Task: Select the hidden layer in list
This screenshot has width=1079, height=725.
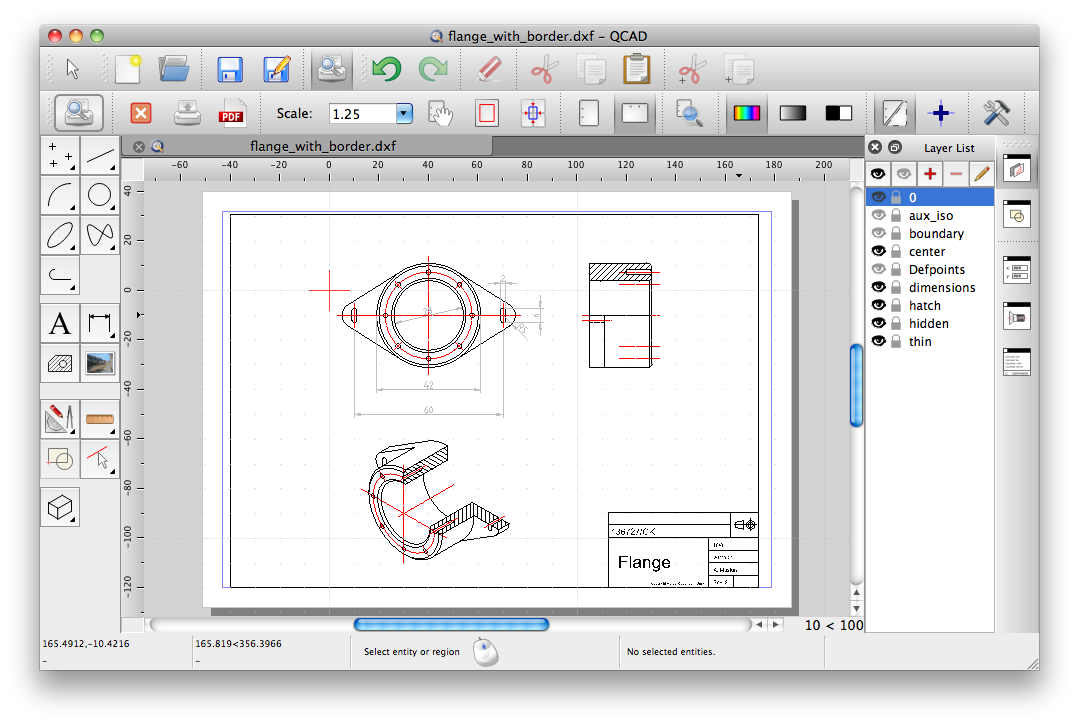Action: pyautogui.click(x=929, y=324)
